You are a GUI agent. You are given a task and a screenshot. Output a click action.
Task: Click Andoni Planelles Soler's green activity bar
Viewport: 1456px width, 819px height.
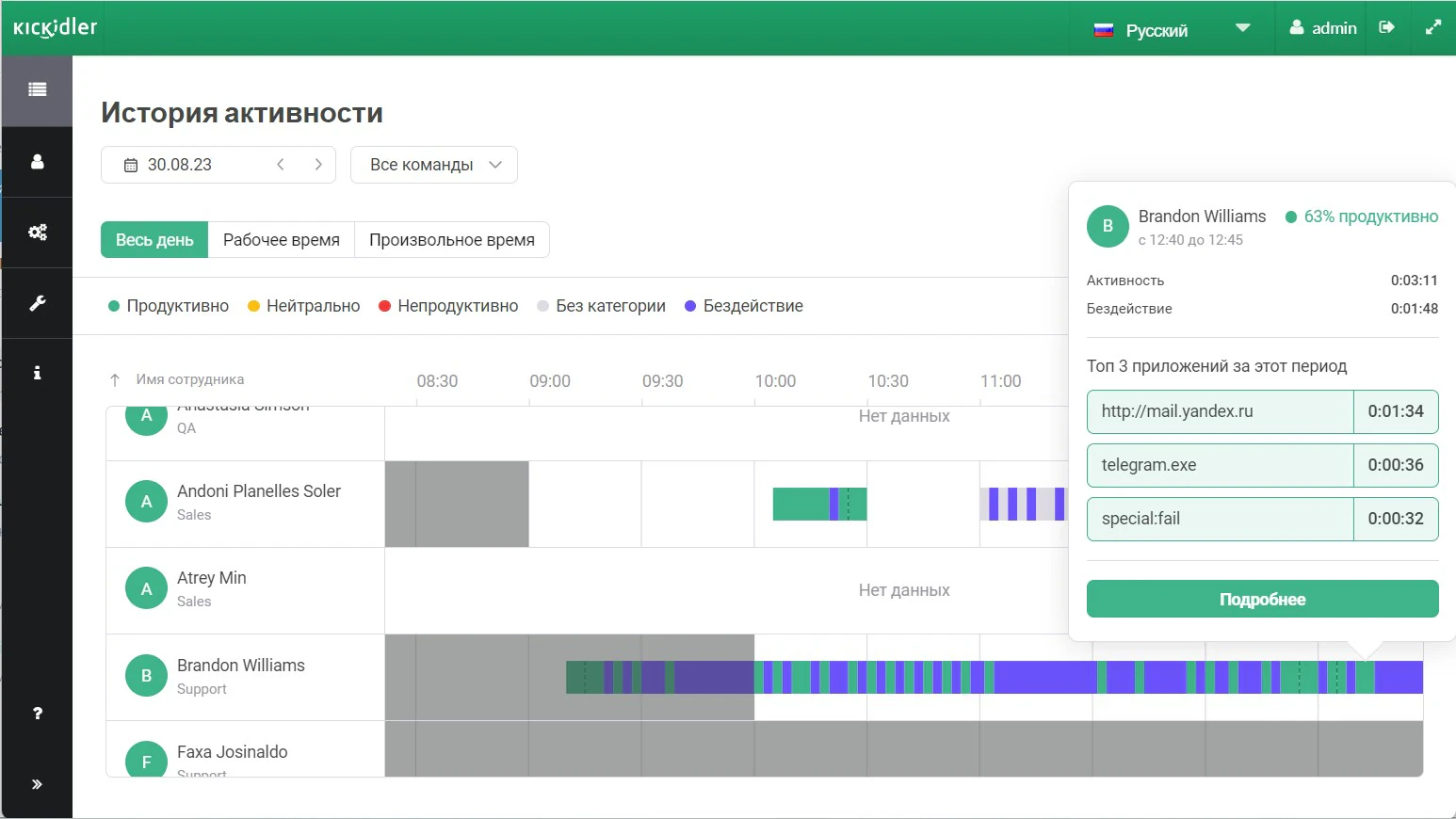pyautogui.click(x=801, y=504)
